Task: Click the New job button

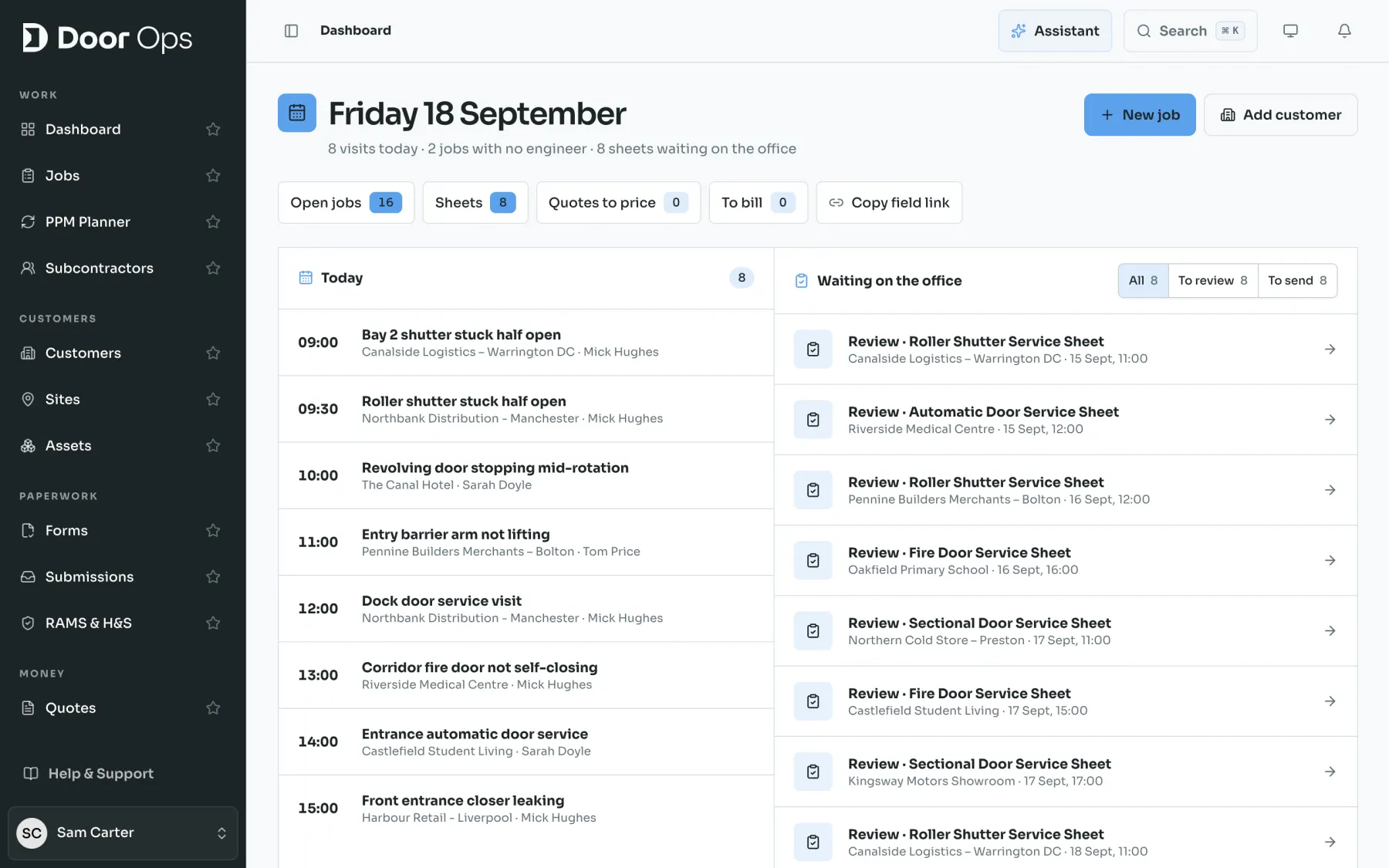Action: coord(1140,115)
